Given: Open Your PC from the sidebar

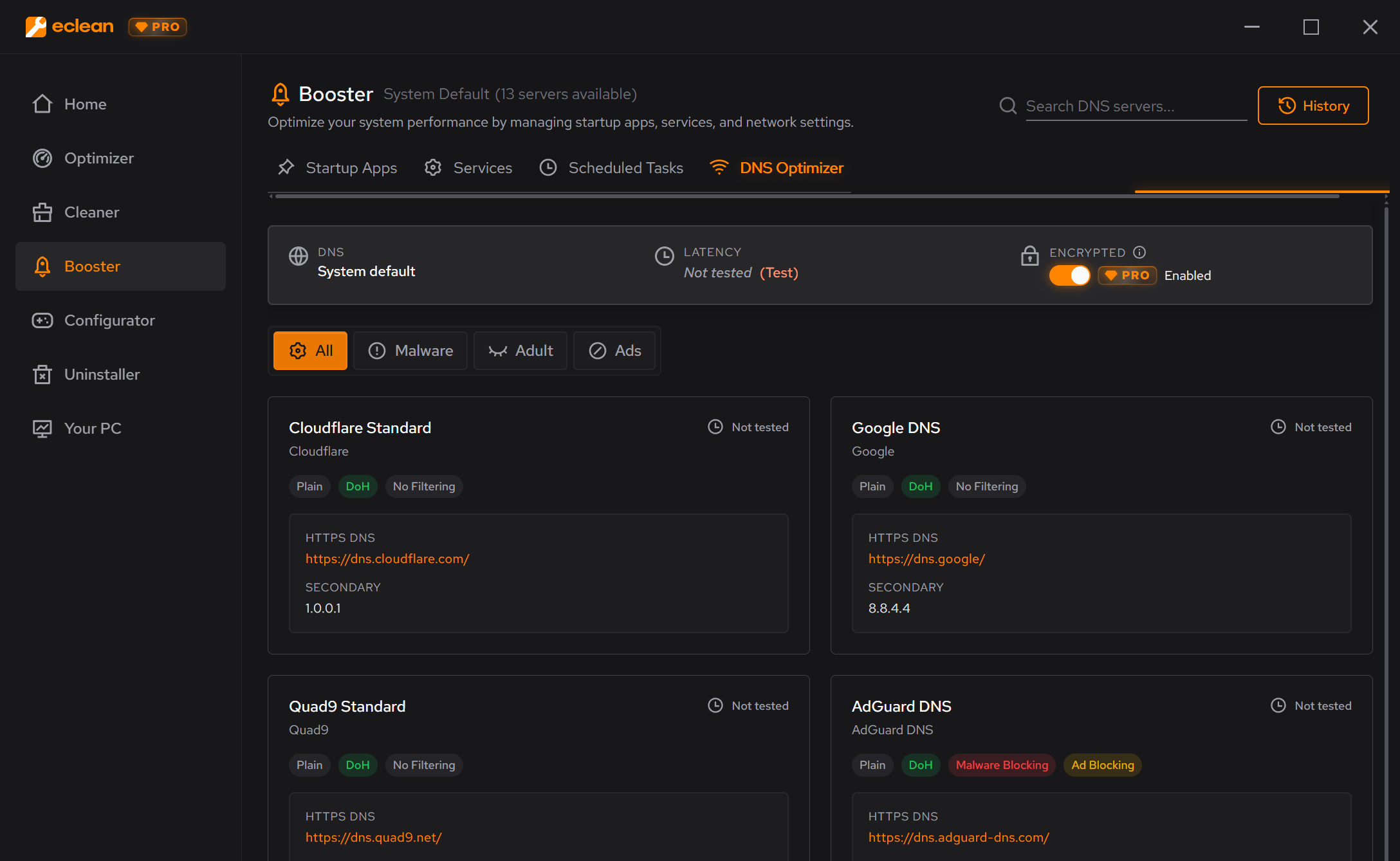Looking at the screenshot, I should click(x=120, y=429).
